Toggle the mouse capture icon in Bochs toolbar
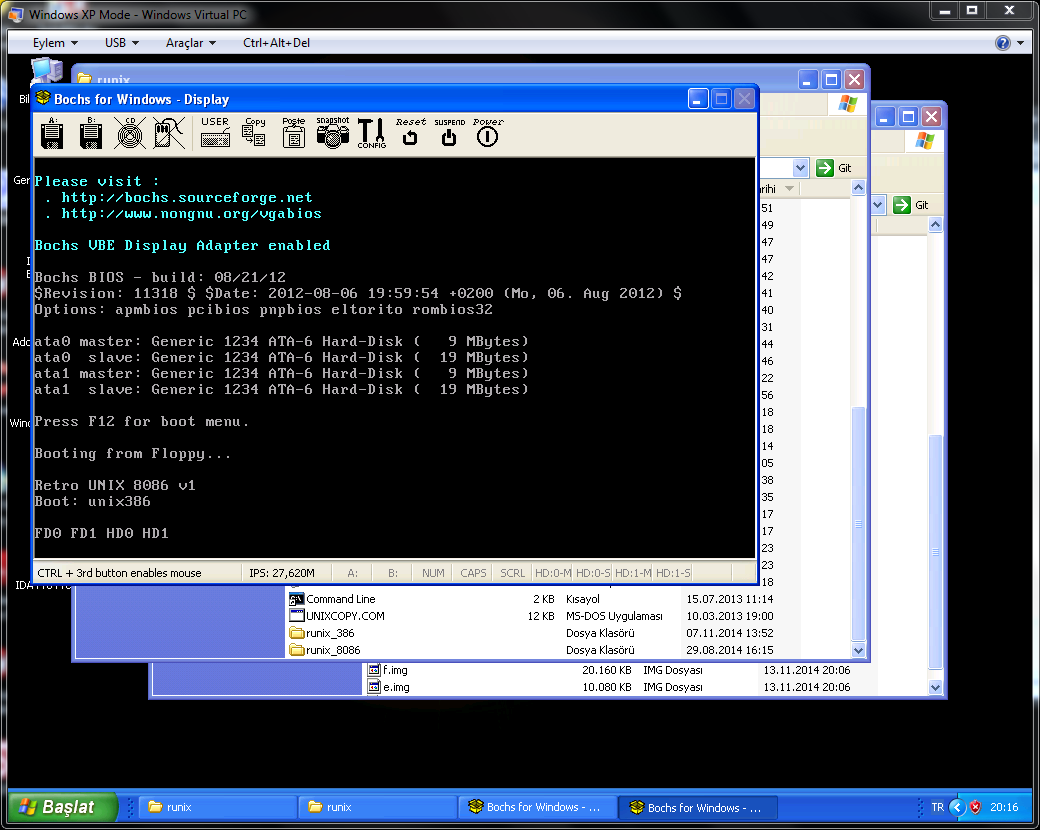Screen dimensions: 1040x830 (x=169, y=133)
